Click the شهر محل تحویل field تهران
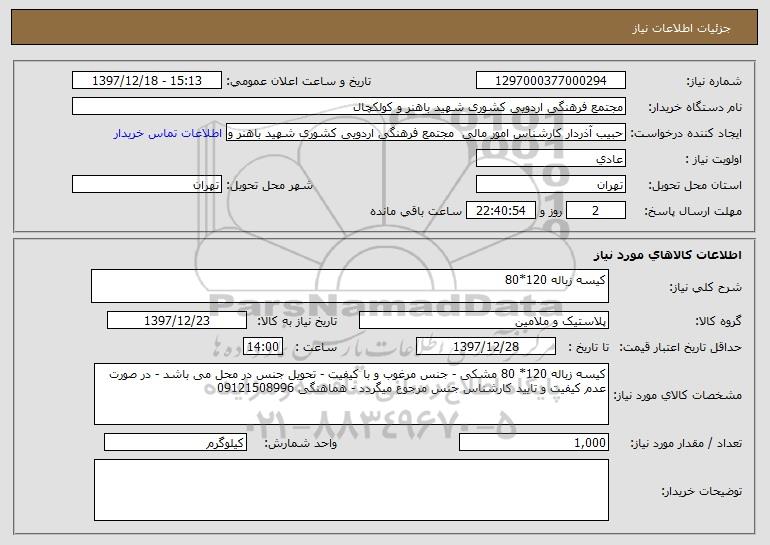Image resolution: width=770 pixels, height=545 pixels. (x=147, y=184)
